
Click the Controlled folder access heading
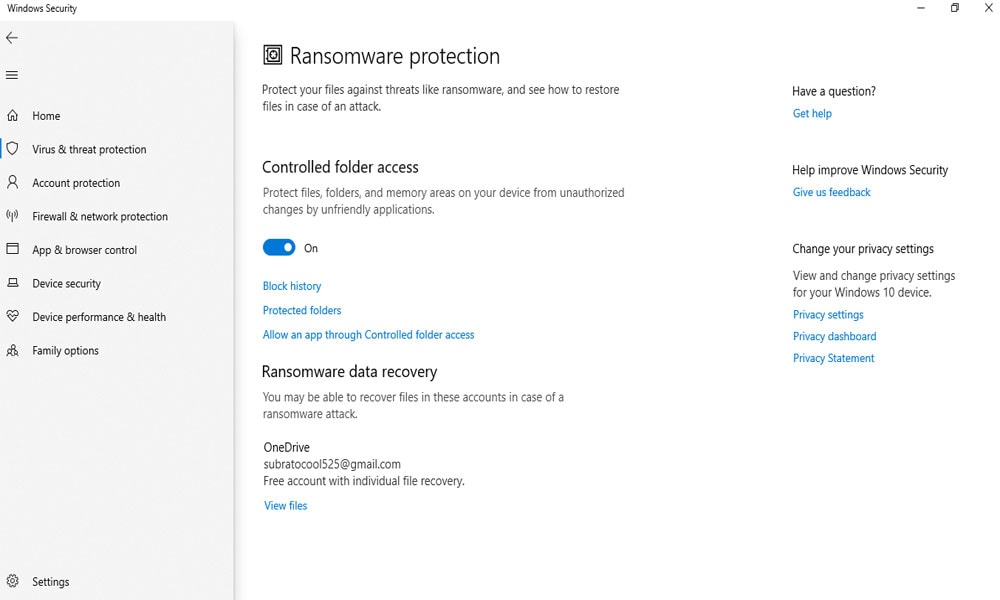coord(341,167)
